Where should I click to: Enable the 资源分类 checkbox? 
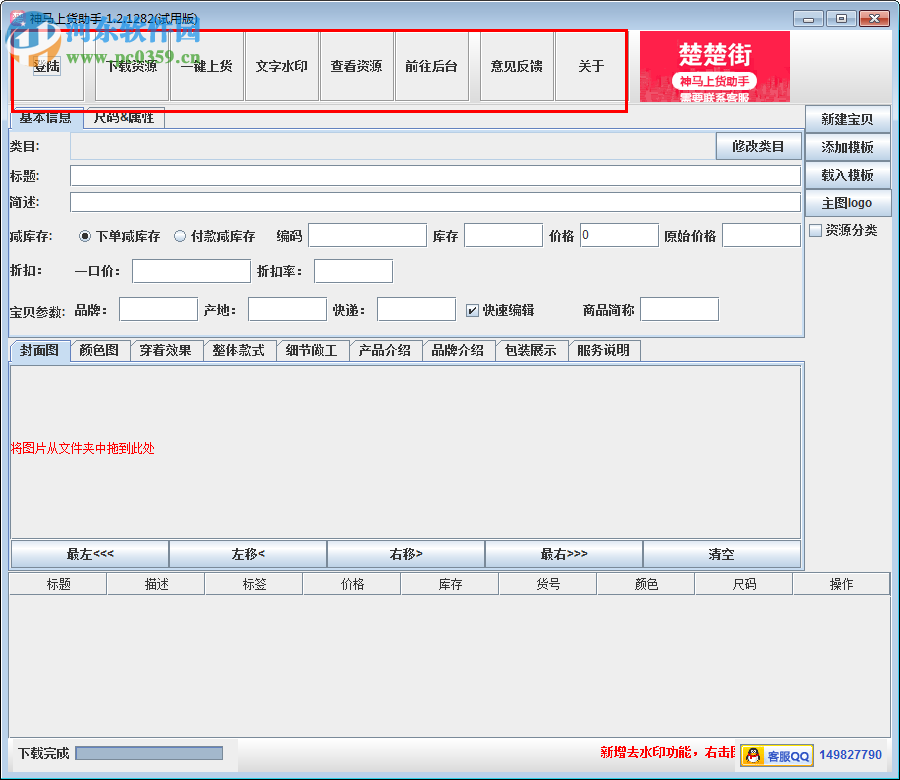[816, 230]
